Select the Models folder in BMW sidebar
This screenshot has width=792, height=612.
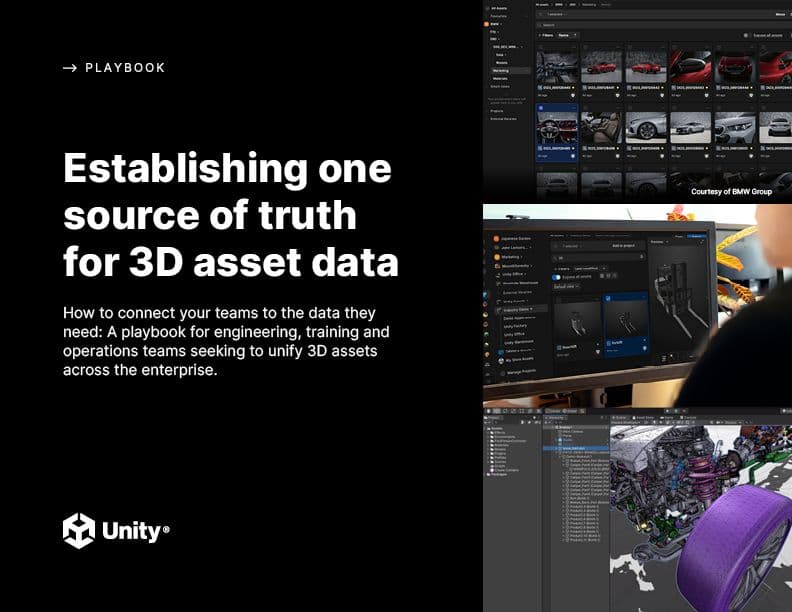pyautogui.click(x=502, y=63)
